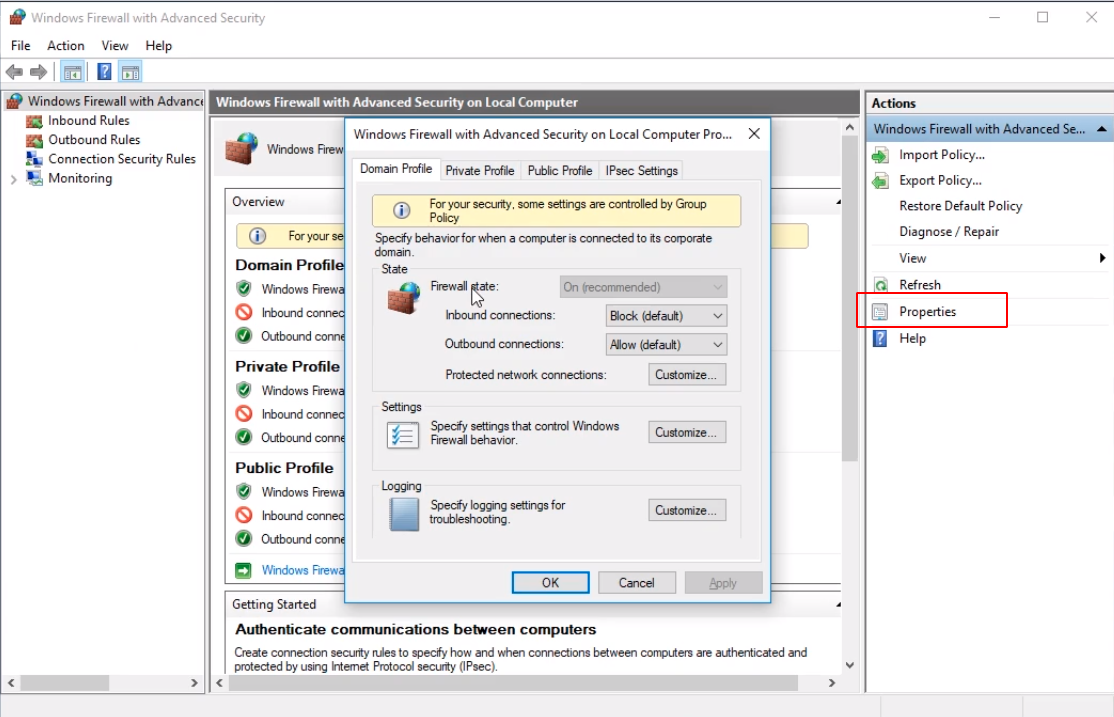Image resolution: width=1114 pixels, height=717 pixels.
Task: Click Customize in Logging group
Action: pos(687,510)
